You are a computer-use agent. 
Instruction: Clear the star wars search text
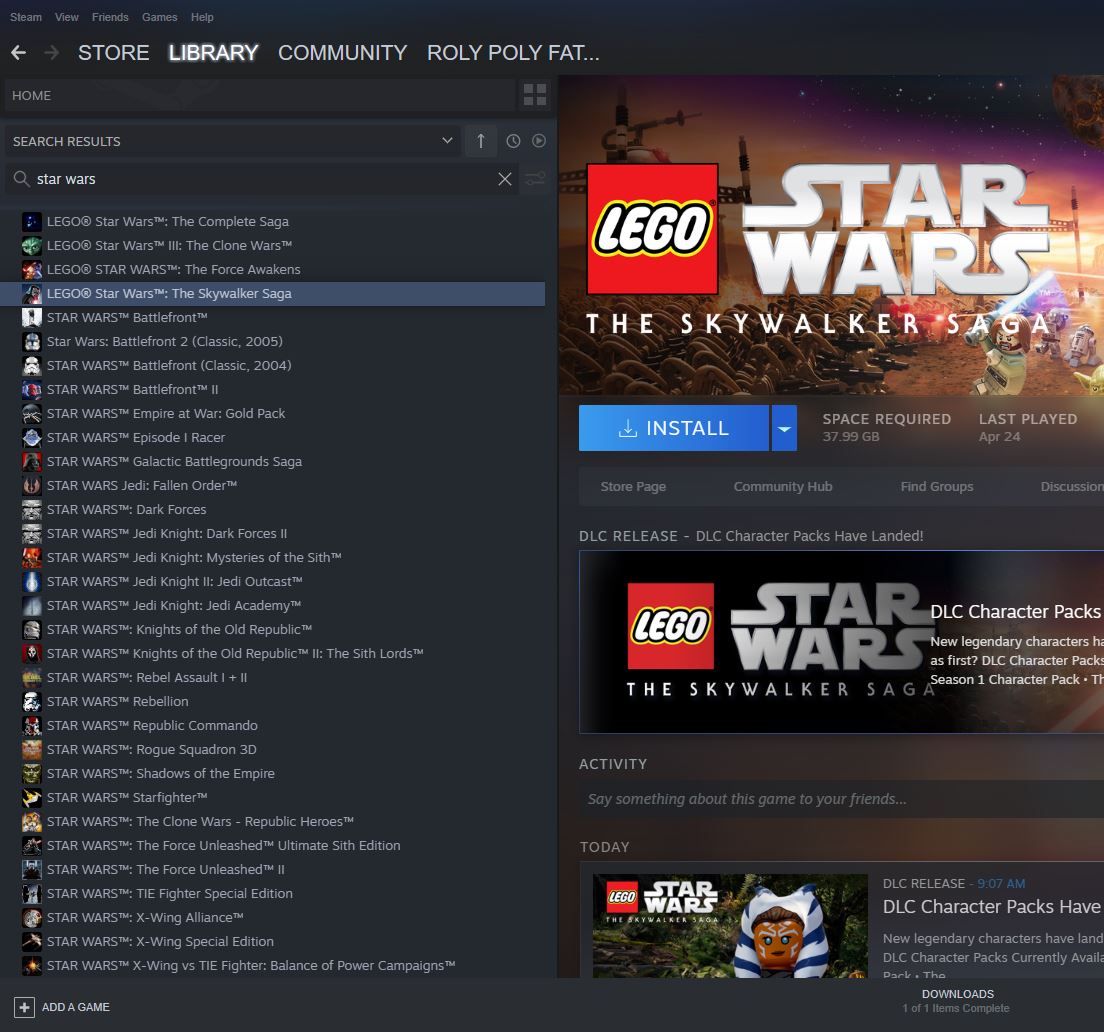505,180
